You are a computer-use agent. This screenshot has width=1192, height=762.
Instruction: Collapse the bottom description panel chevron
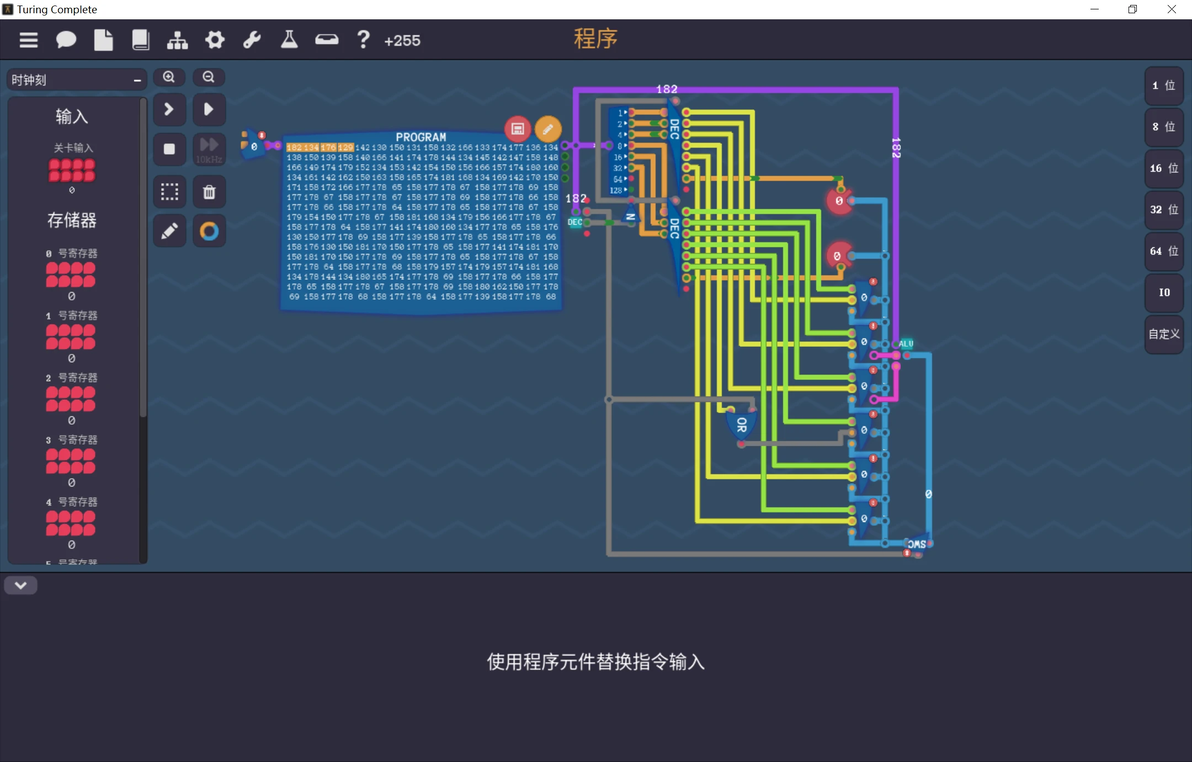21,586
